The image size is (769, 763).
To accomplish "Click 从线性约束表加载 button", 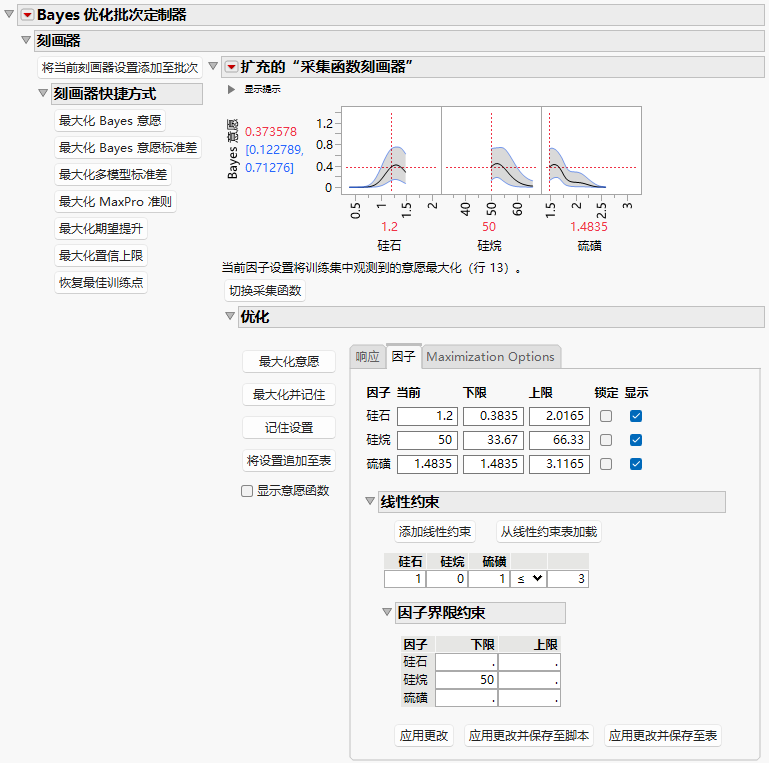I will pyautogui.click(x=549, y=532).
